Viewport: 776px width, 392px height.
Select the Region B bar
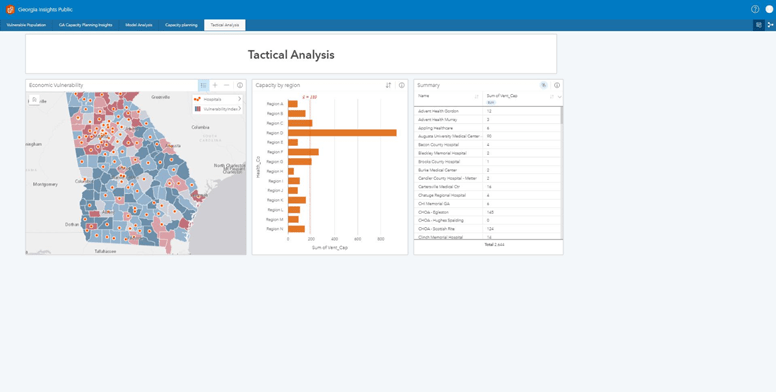click(296, 113)
